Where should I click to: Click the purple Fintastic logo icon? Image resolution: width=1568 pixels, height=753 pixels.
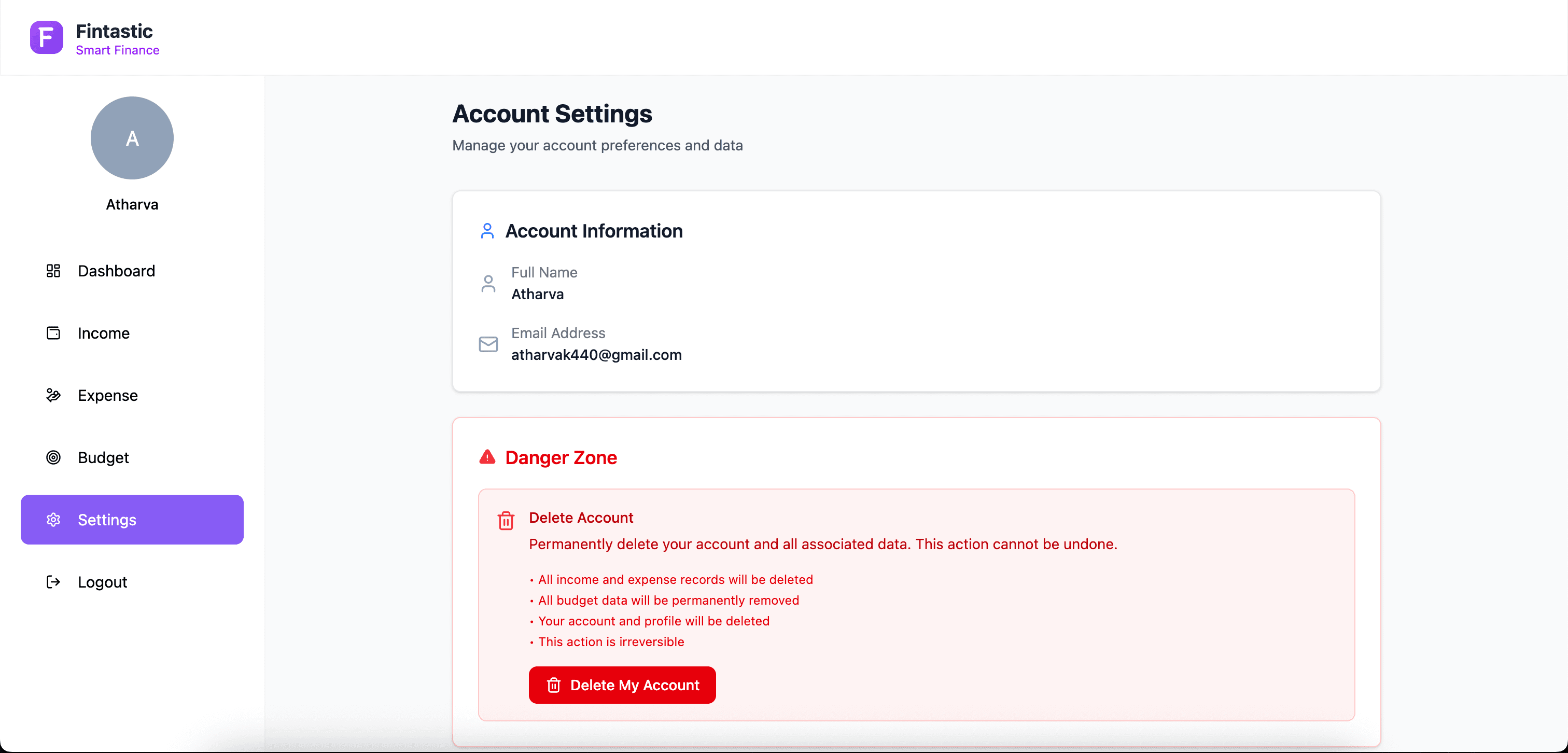tap(46, 38)
